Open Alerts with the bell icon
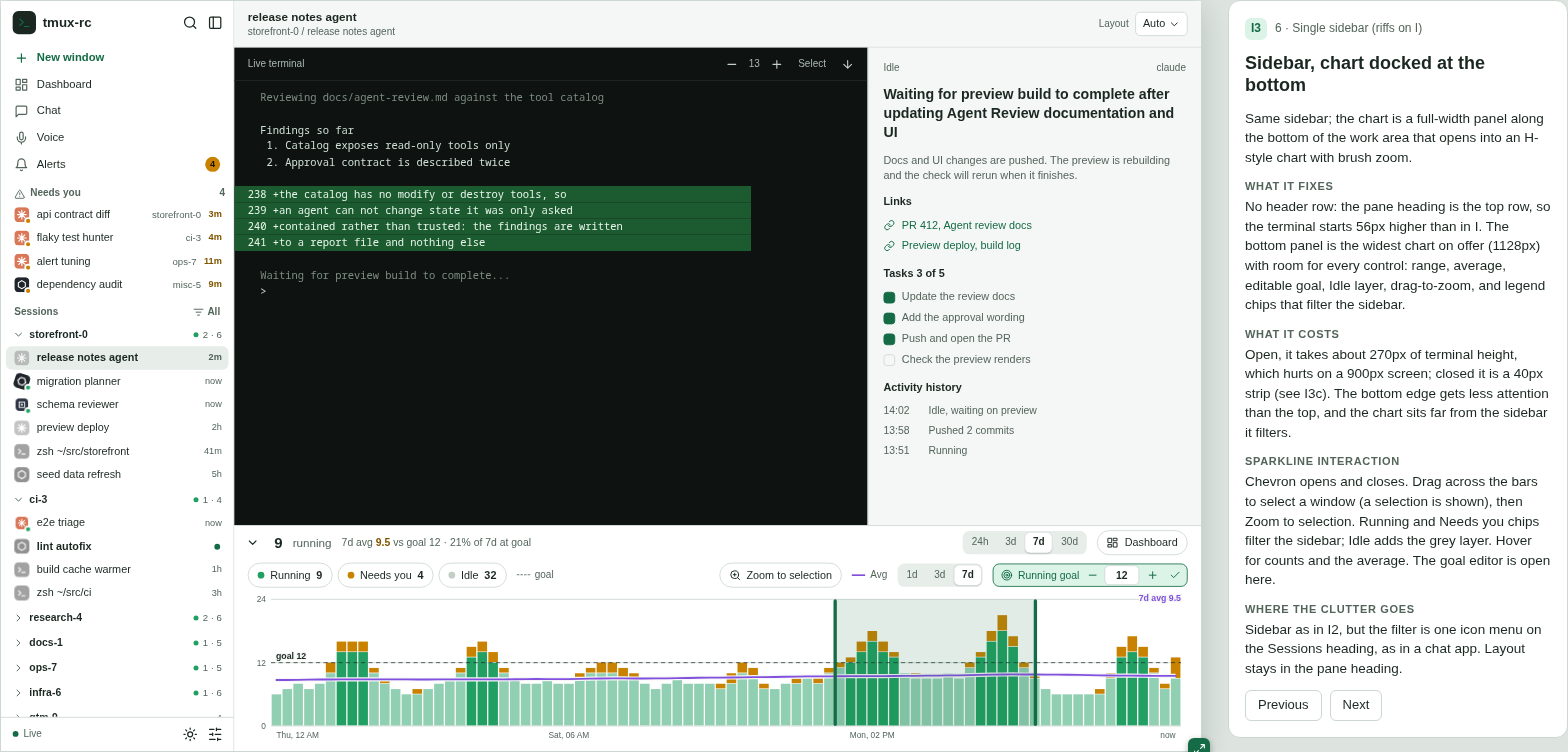Screen dimensions: 1568x752 point(117,164)
